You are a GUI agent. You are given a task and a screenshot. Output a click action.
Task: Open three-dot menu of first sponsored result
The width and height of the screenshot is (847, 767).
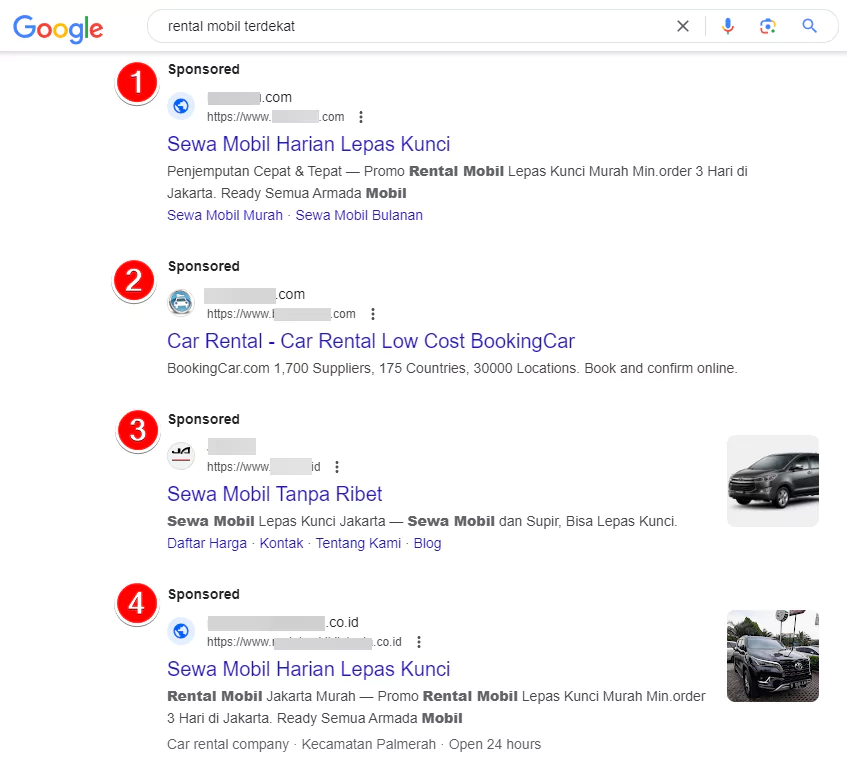coord(361,117)
